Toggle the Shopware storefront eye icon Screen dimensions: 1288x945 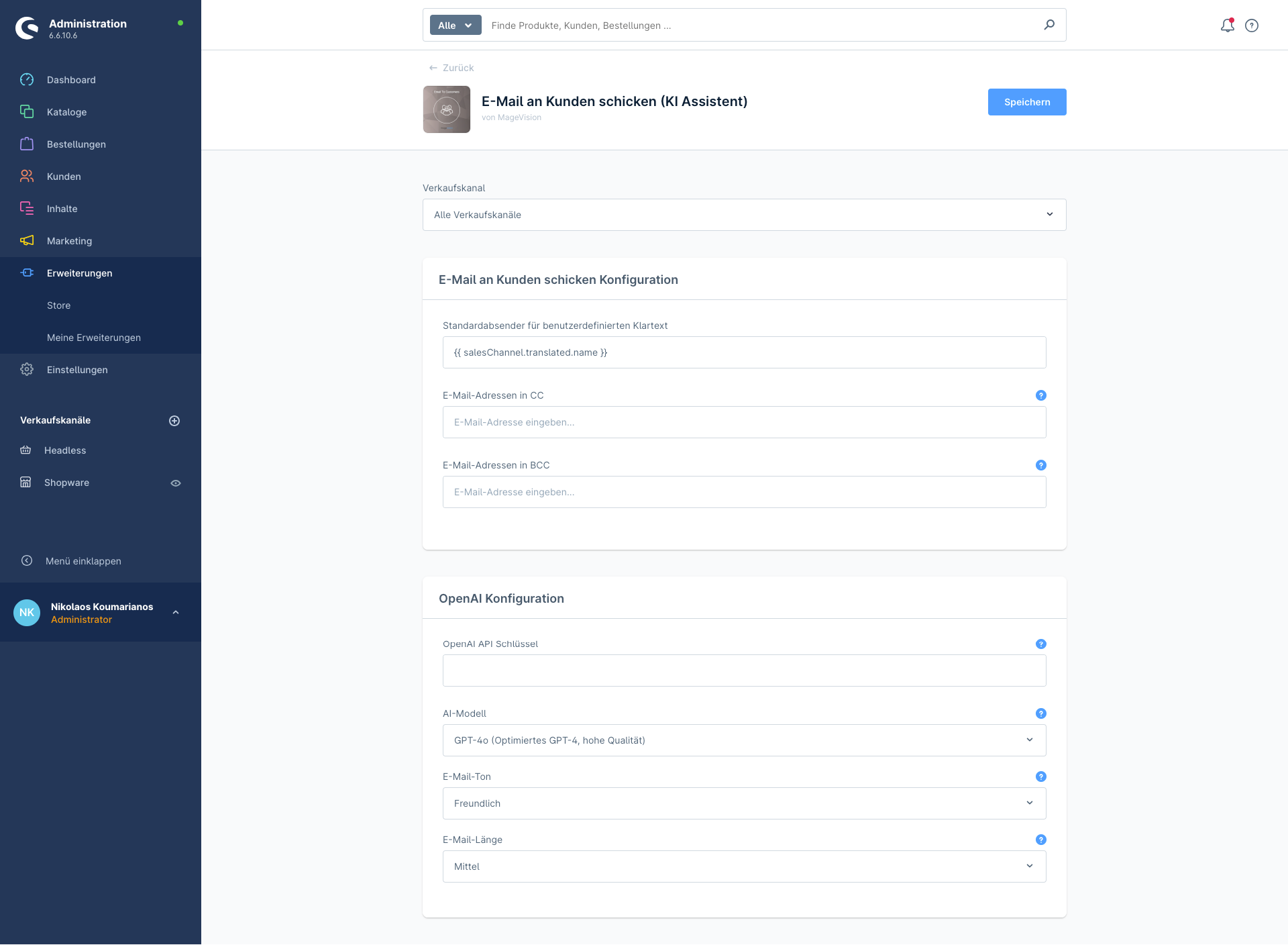coord(176,483)
